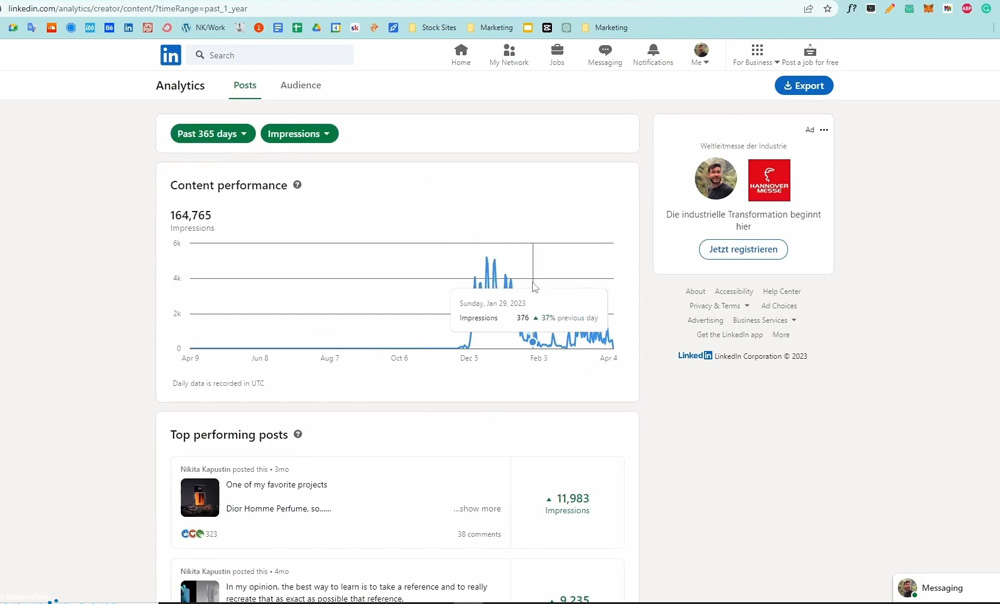This screenshot has height=604, width=1000.
Task: Expand the Me profile dropdown
Action: [x=700, y=54]
